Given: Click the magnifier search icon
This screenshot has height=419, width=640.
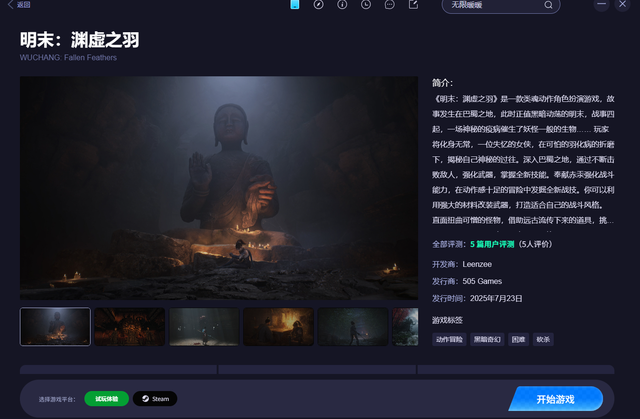Looking at the screenshot, I should pyautogui.click(x=548, y=5).
